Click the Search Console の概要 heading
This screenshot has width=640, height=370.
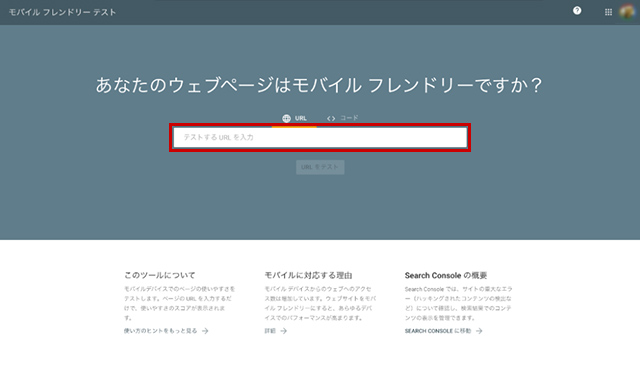click(446, 275)
